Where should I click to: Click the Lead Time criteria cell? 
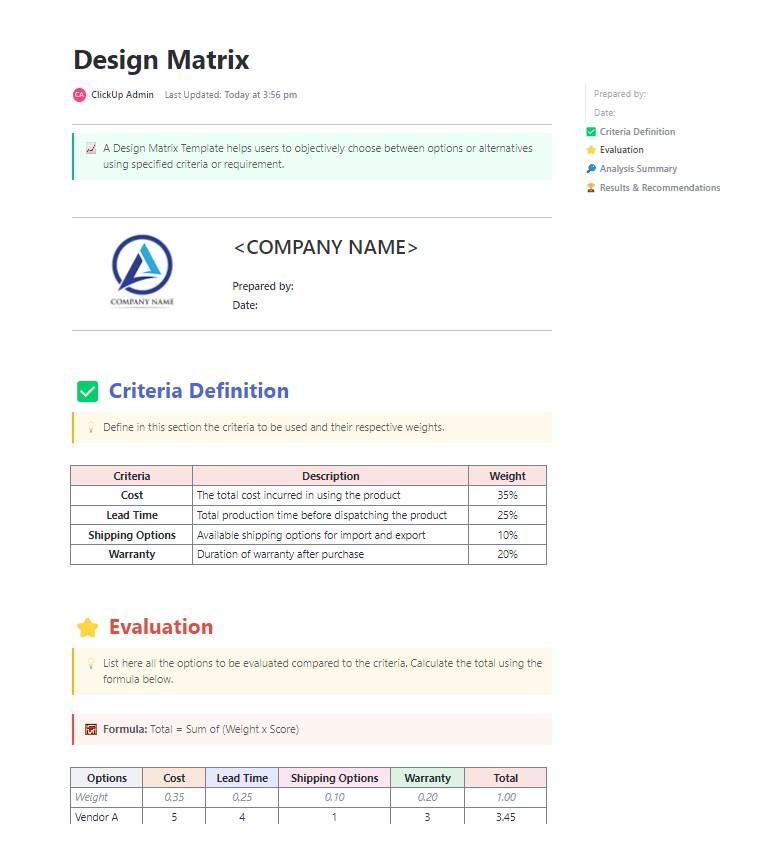[132, 515]
